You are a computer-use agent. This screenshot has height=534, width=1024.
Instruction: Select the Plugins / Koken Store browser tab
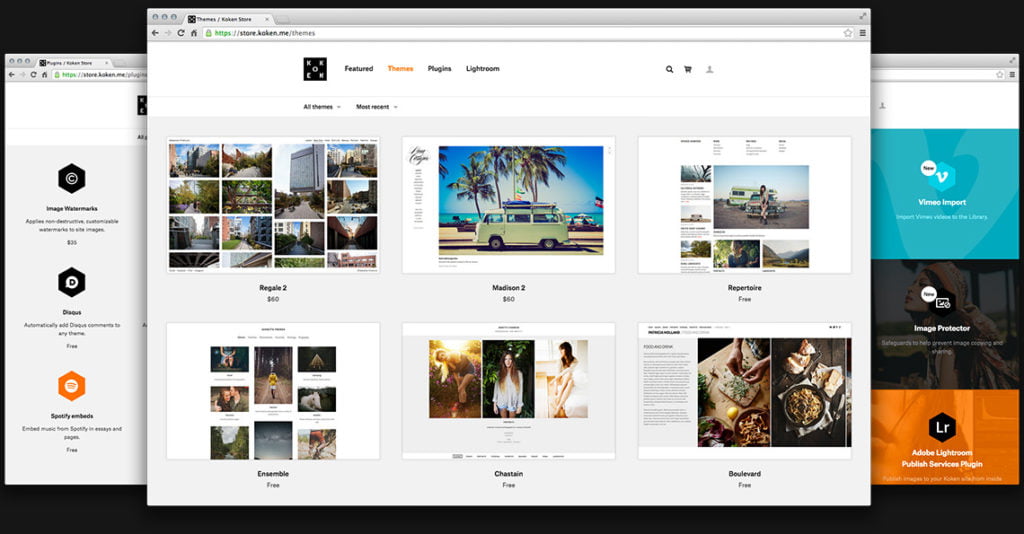(75, 63)
